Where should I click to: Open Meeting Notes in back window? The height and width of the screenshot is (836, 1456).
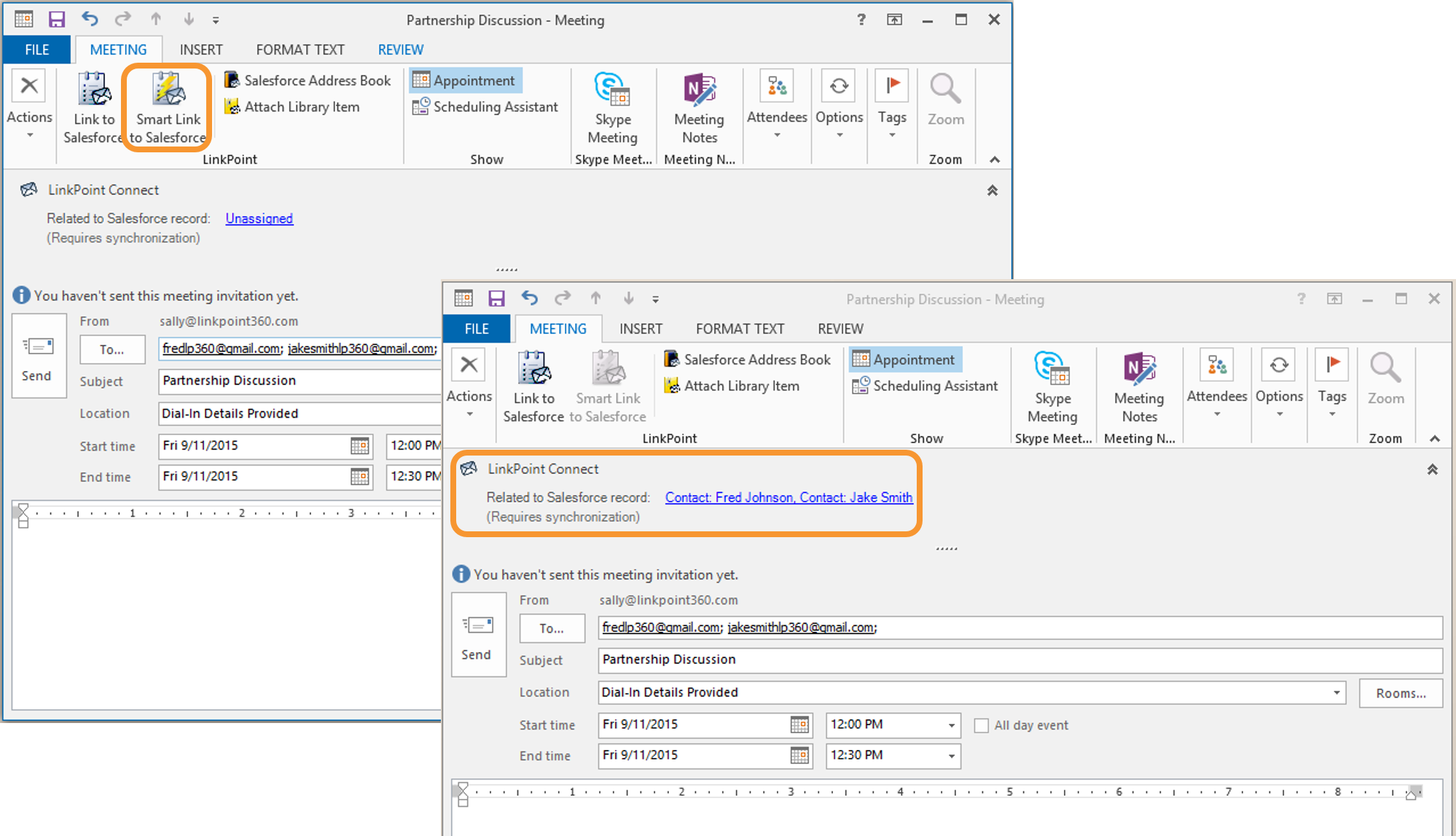tap(699, 108)
